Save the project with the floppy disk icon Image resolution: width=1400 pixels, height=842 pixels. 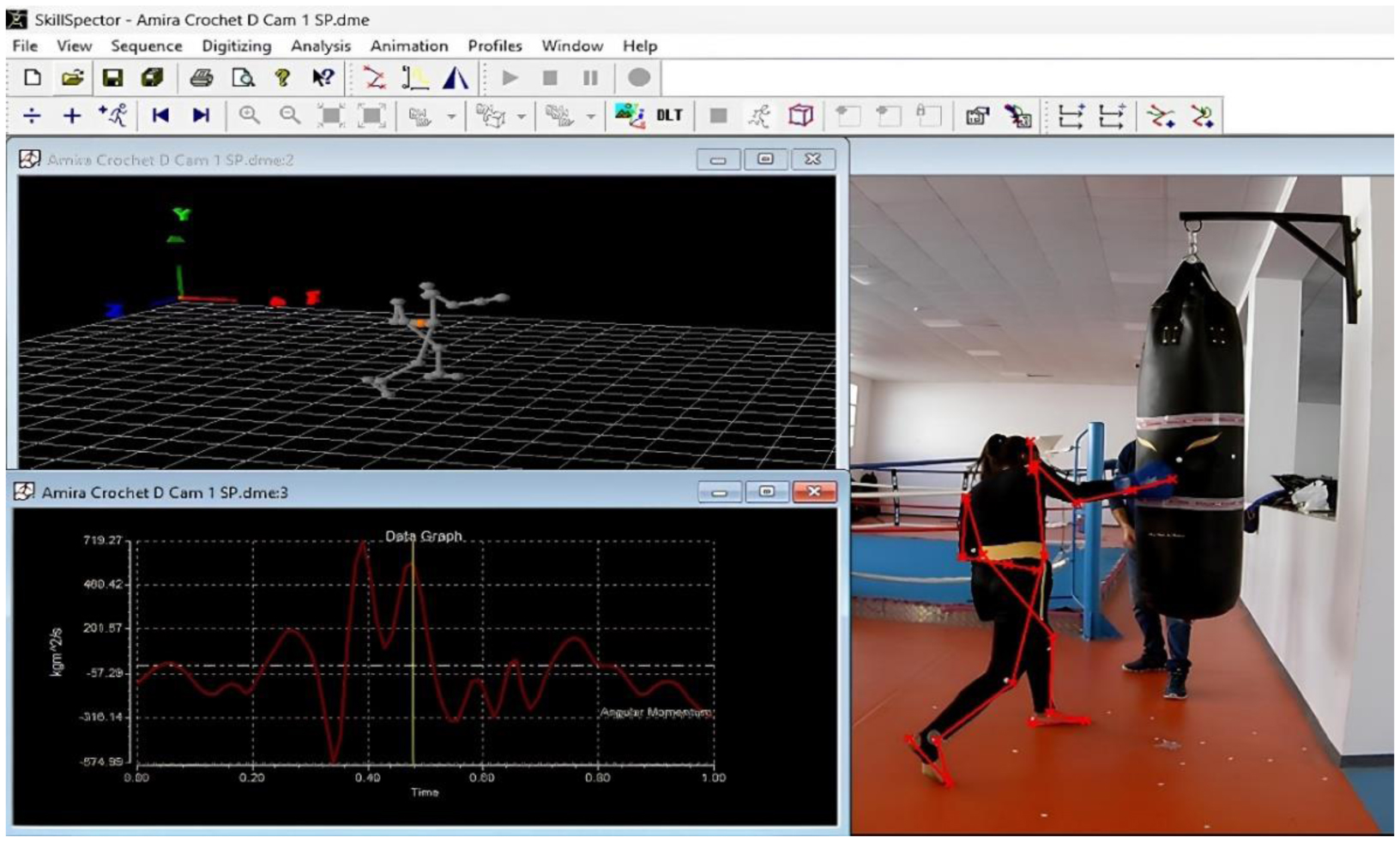(112, 78)
